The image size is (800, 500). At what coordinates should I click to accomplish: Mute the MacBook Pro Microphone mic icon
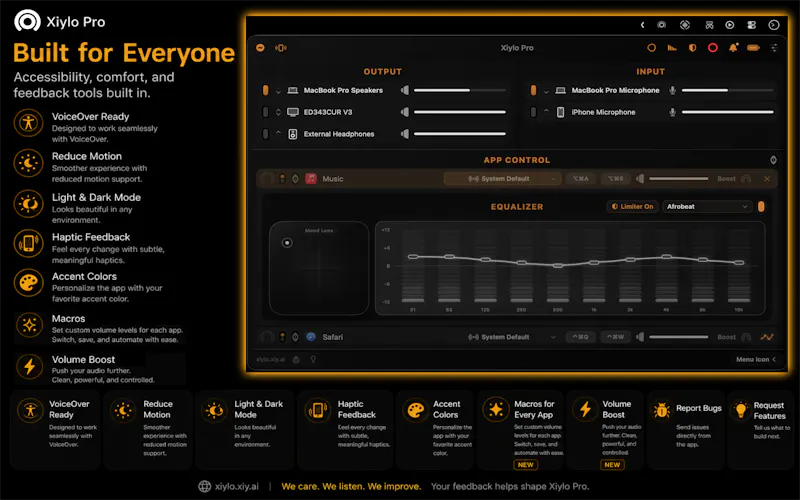point(672,90)
